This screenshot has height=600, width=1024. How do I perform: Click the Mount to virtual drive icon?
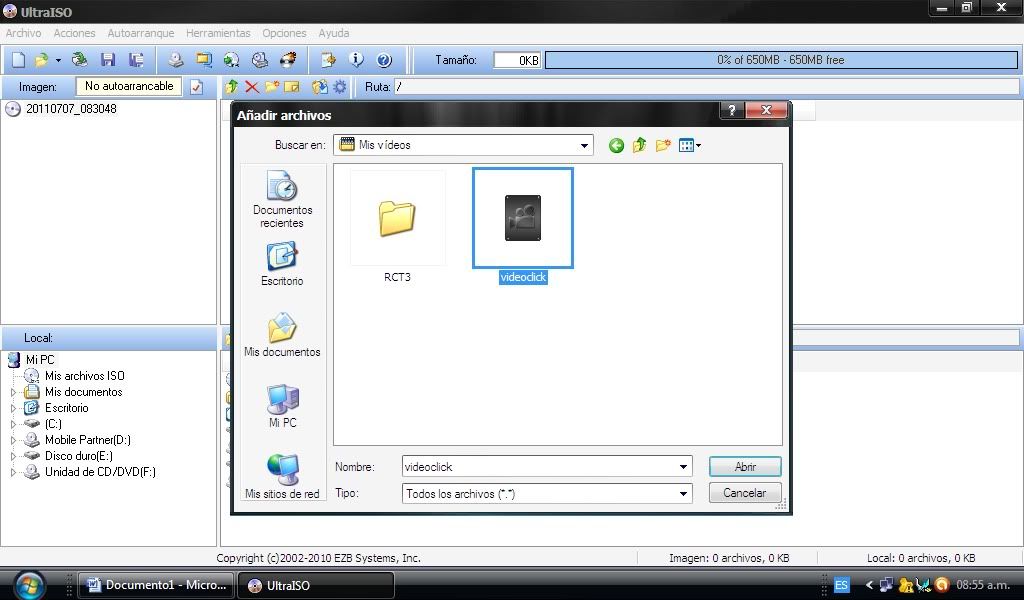259,60
